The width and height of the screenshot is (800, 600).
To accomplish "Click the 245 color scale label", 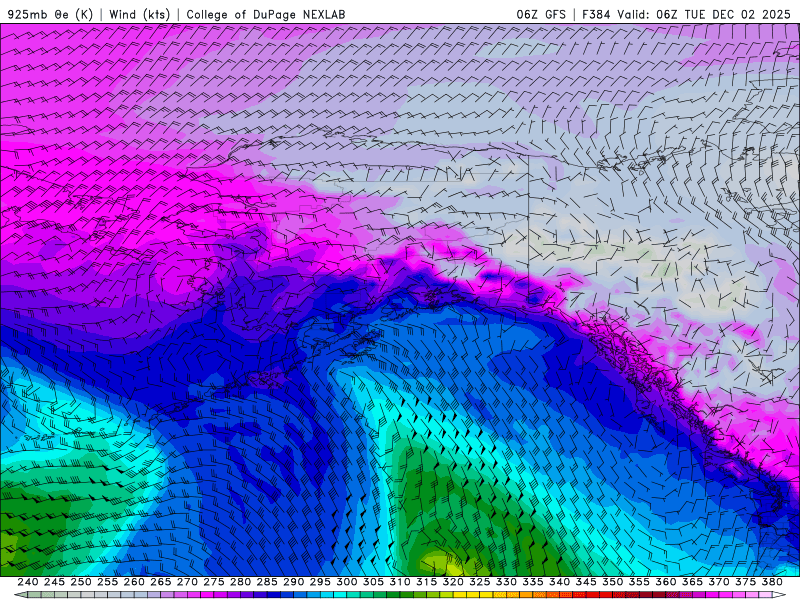I will [x=54, y=582].
